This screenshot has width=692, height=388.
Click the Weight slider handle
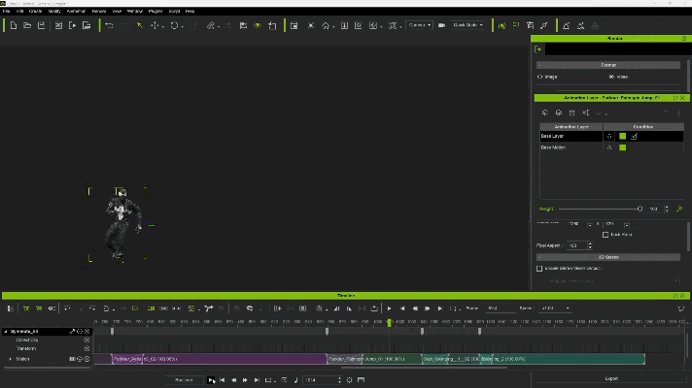pyautogui.click(x=639, y=209)
